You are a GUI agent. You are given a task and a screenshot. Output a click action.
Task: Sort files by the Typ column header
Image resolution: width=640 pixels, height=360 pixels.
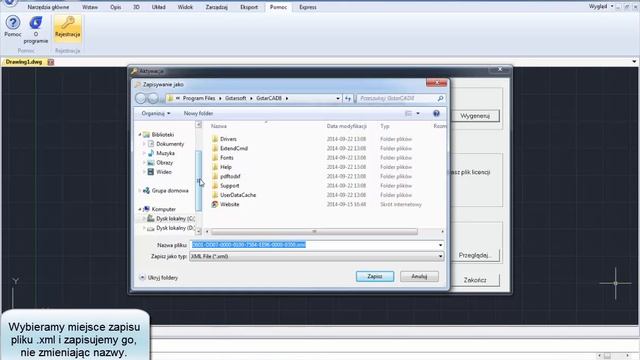tap(384, 127)
